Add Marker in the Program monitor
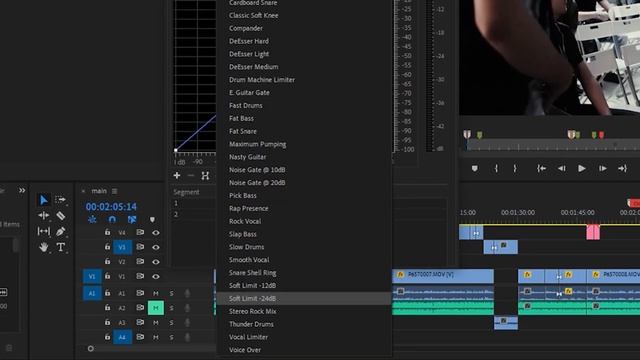The width and height of the screenshot is (640, 360). point(474,168)
